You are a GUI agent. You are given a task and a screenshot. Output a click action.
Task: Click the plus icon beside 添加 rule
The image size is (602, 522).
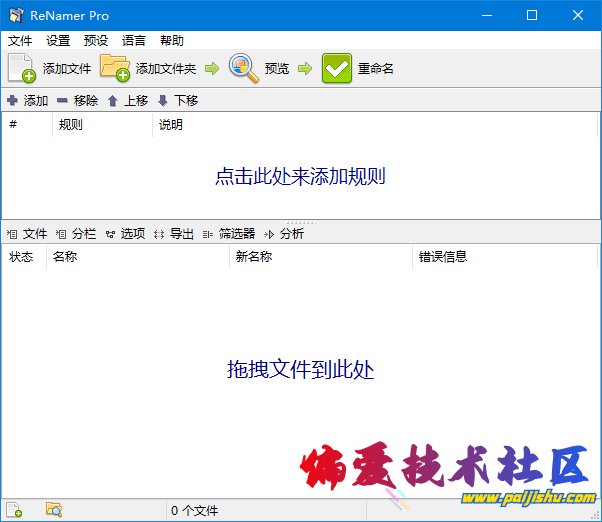(12, 100)
